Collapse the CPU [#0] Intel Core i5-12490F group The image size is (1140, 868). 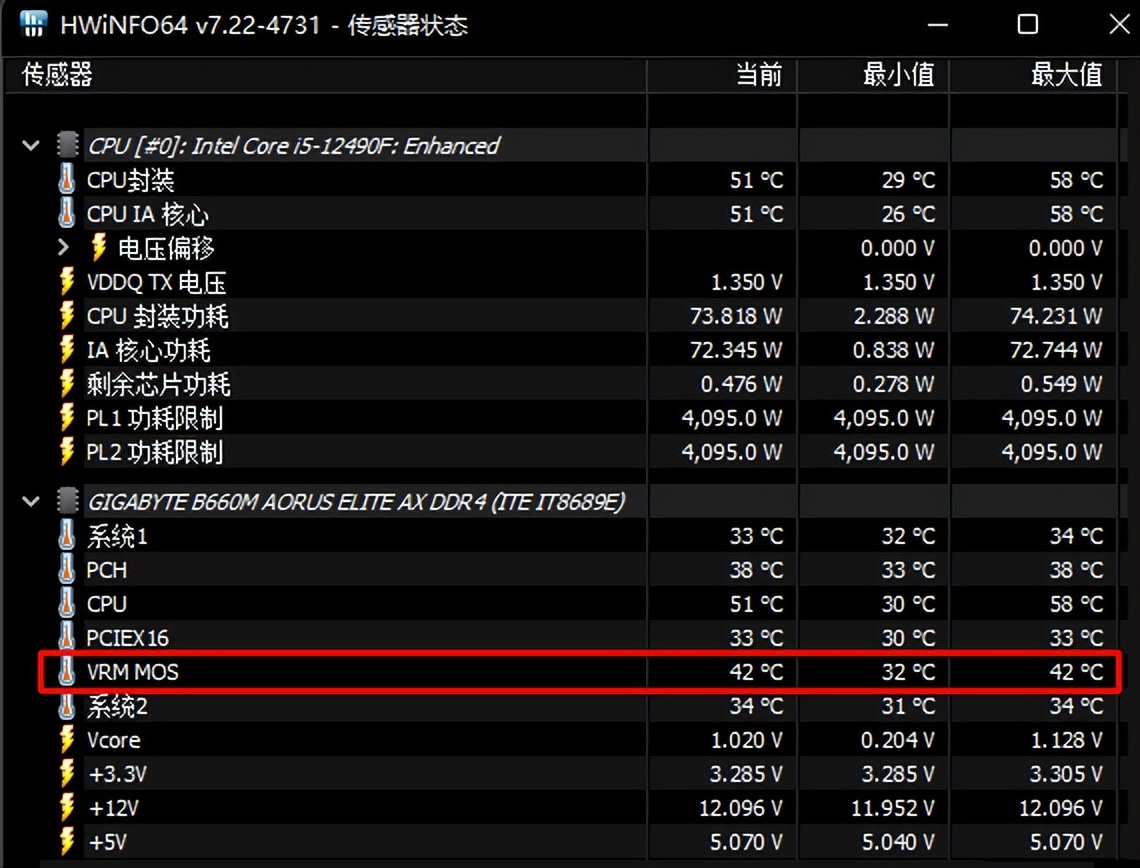[x=31, y=145]
